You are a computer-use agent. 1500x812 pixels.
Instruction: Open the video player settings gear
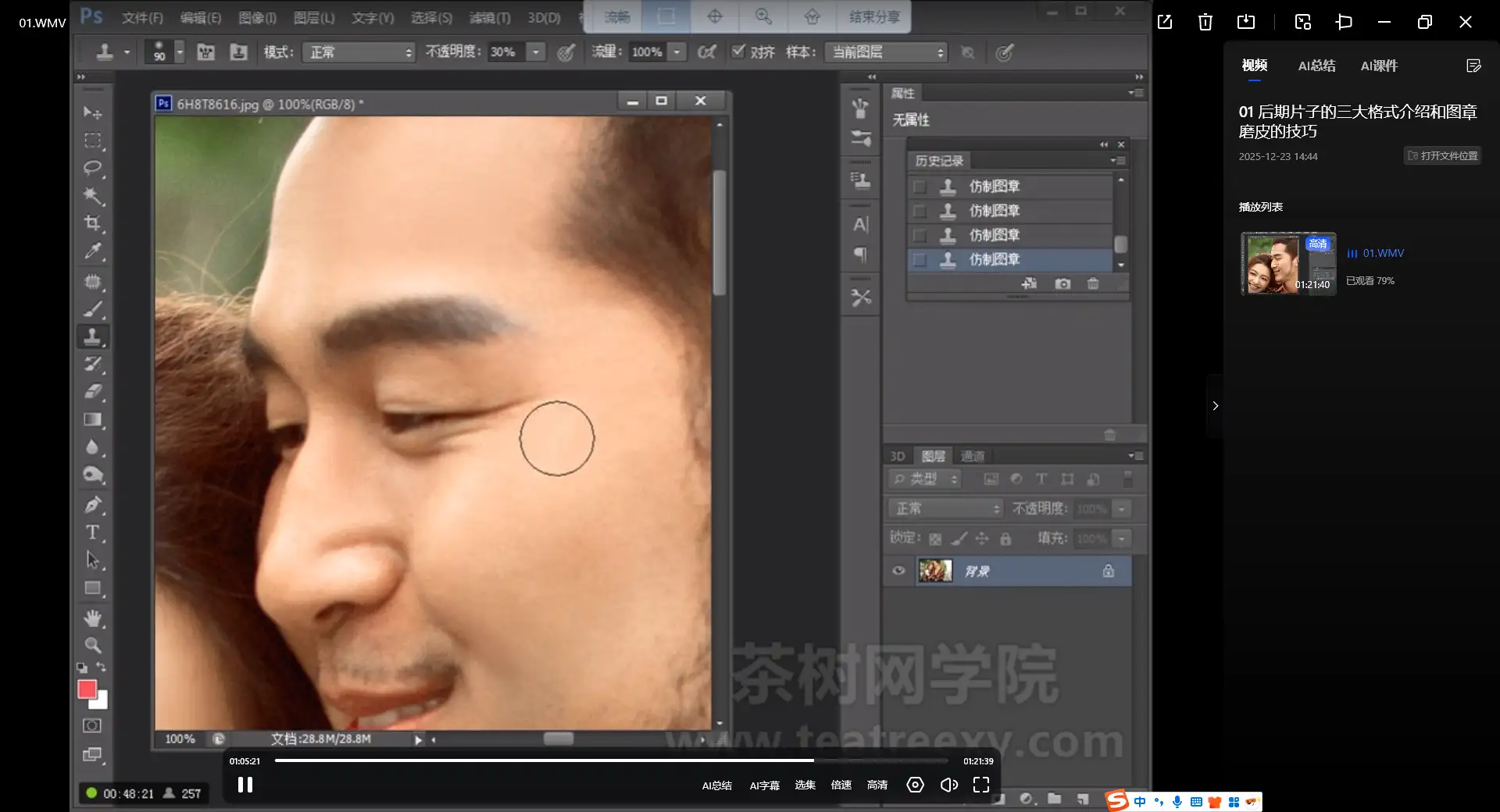coord(915,785)
